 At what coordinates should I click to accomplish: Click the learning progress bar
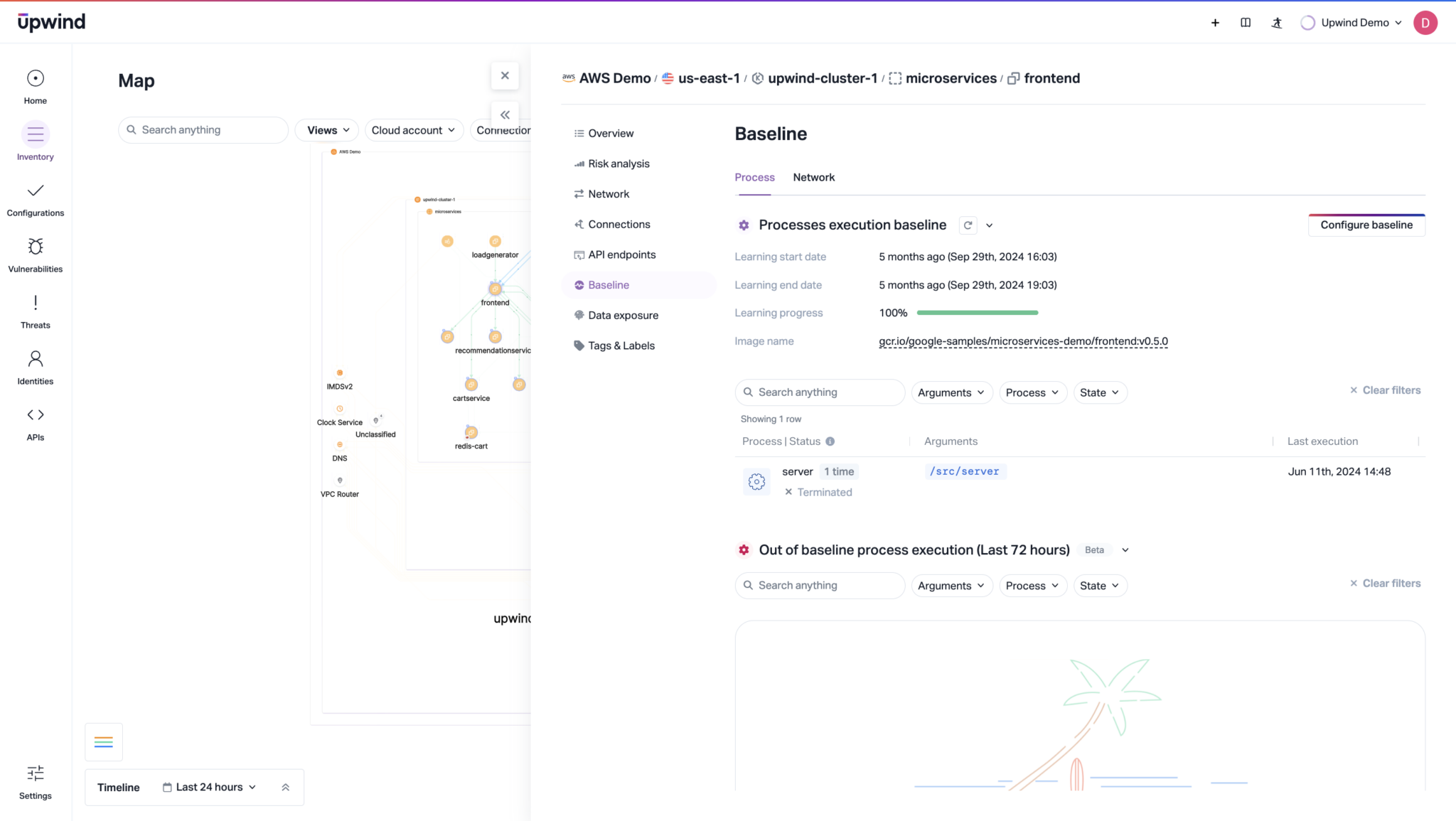[x=977, y=312]
